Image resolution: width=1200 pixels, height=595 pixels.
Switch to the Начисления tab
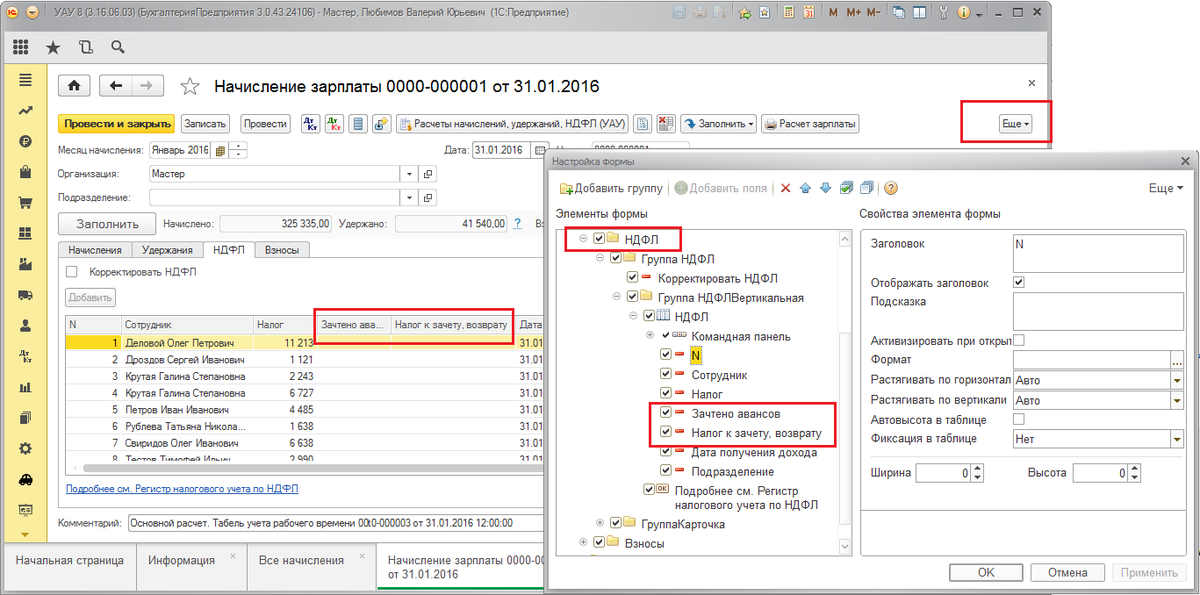pyautogui.click(x=95, y=250)
